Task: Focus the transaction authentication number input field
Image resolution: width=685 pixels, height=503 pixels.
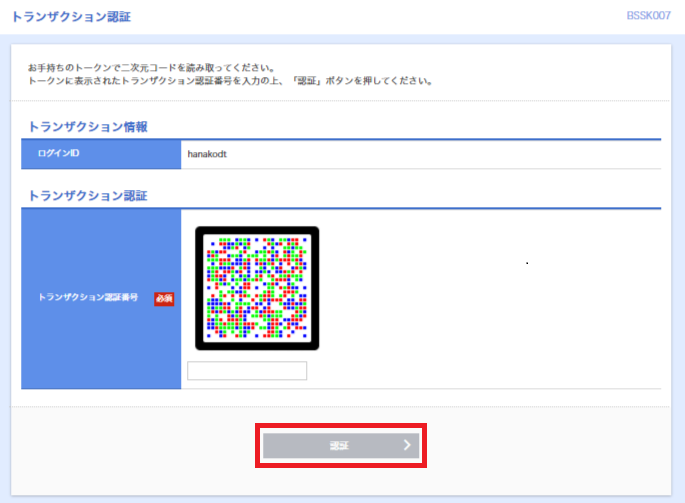Action: pos(247,371)
